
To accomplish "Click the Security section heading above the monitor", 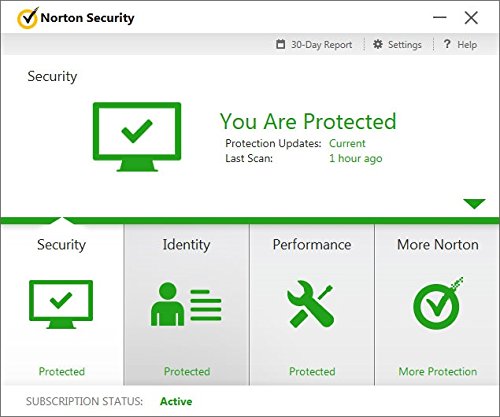I will point(52,77).
